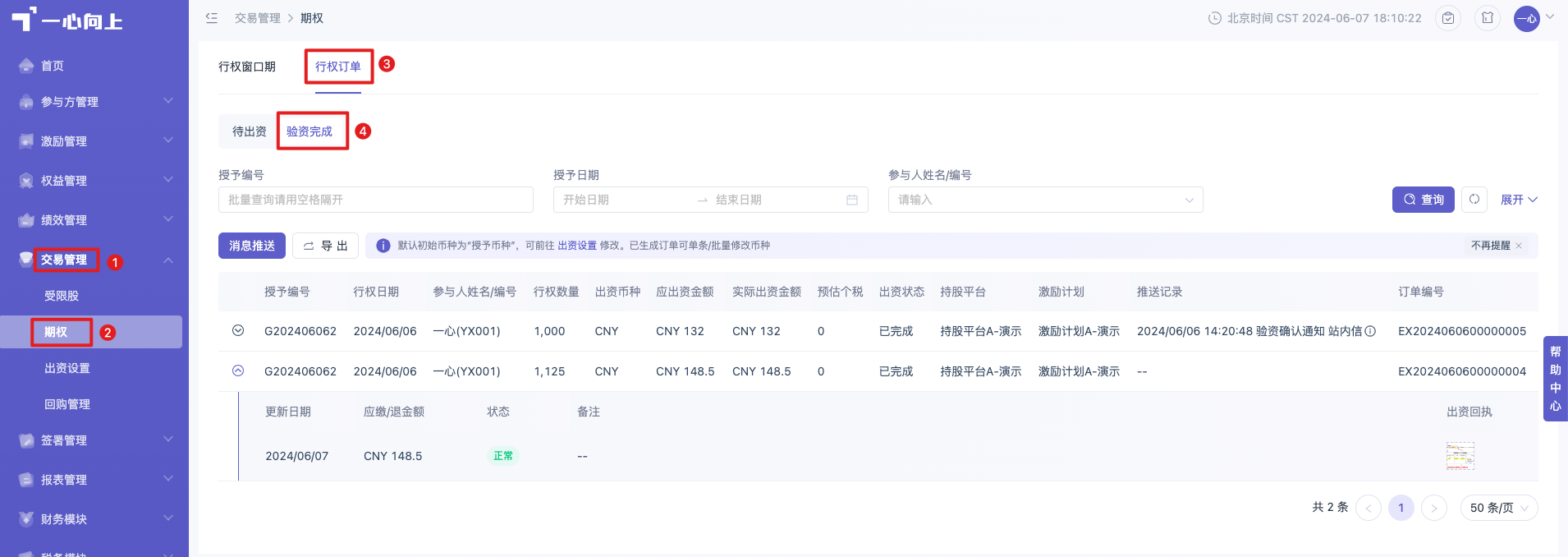Click the 消息推送 button
The width and height of the screenshot is (1568, 557).
tap(252, 246)
